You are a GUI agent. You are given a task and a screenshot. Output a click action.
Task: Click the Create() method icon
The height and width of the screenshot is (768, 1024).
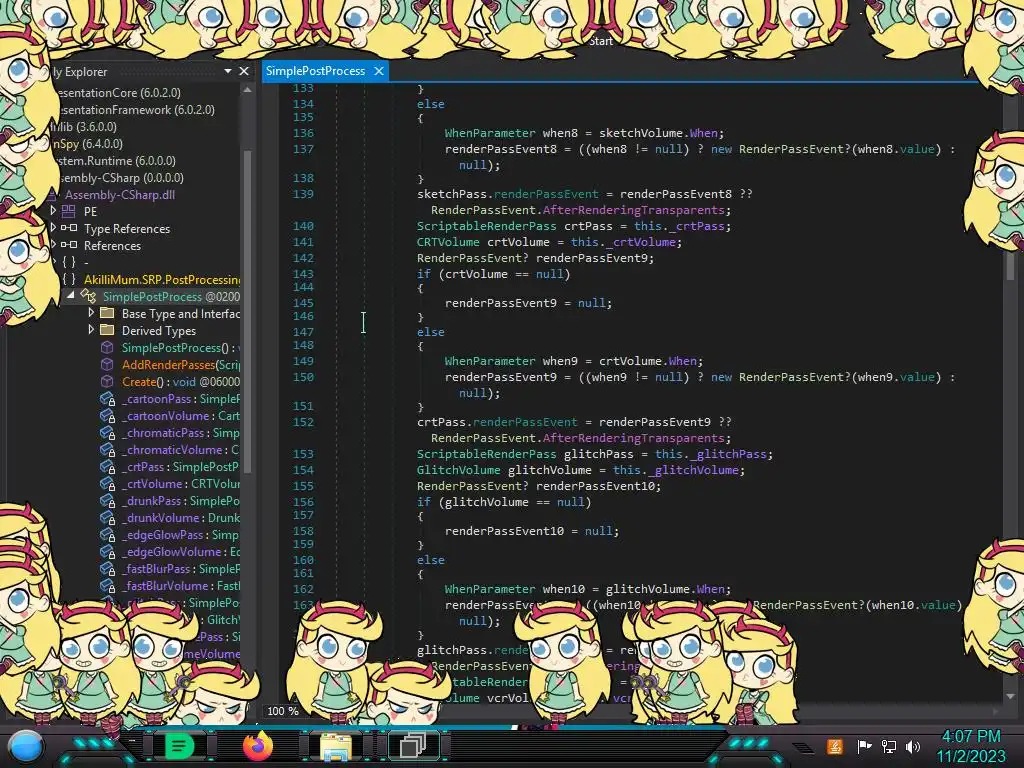[107, 381]
